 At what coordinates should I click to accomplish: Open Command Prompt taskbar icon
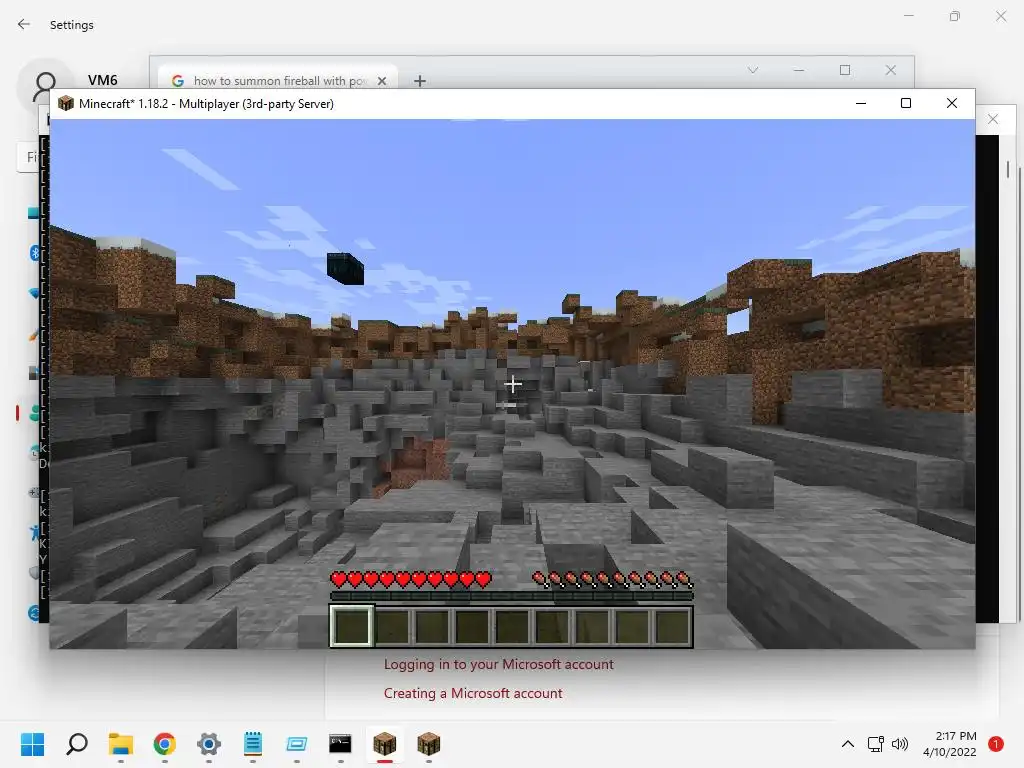(340, 744)
